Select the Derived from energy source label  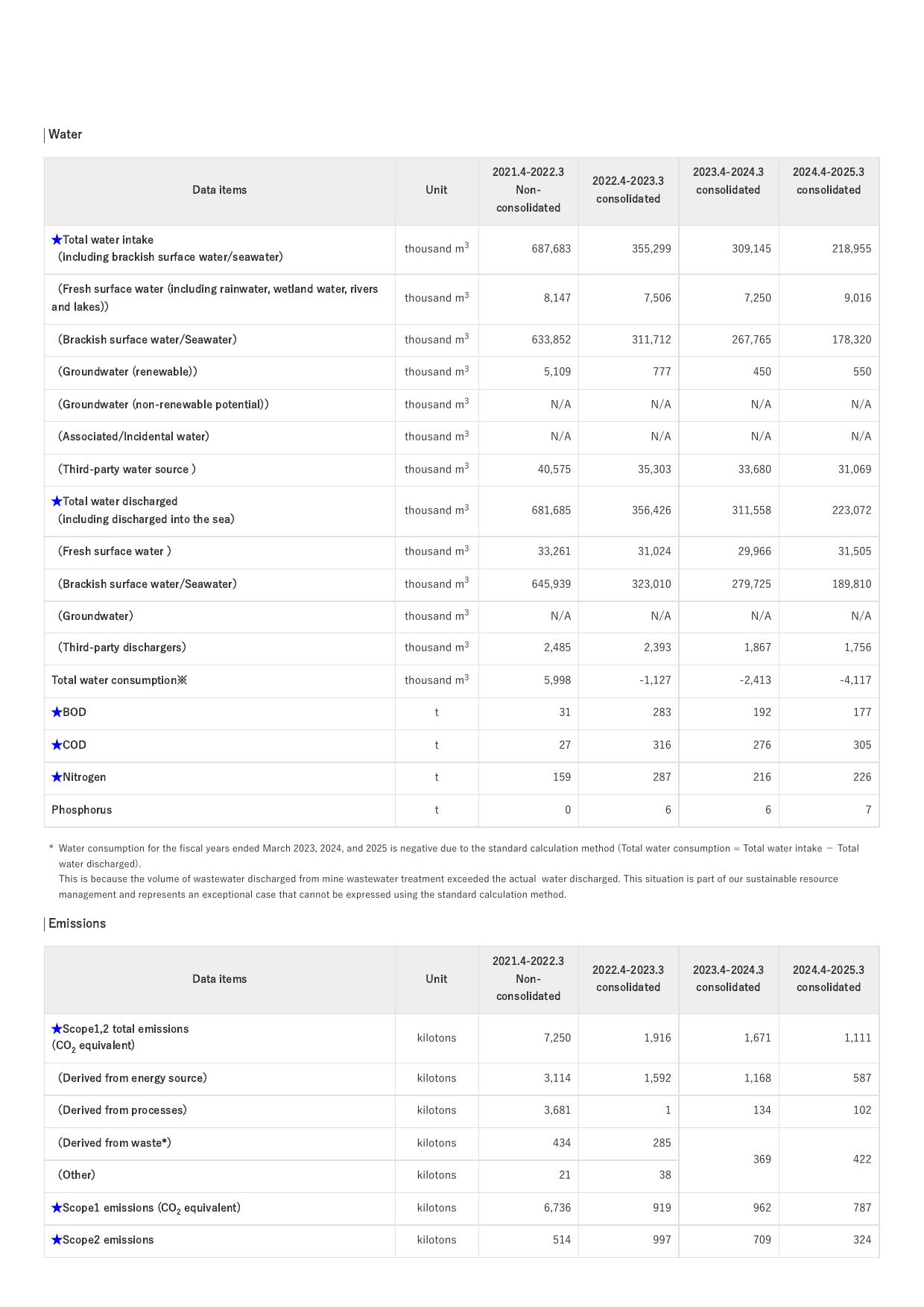pyautogui.click(x=133, y=1078)
